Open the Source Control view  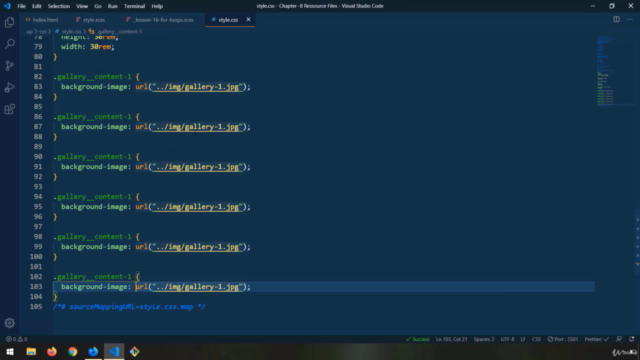coord(9,65)
